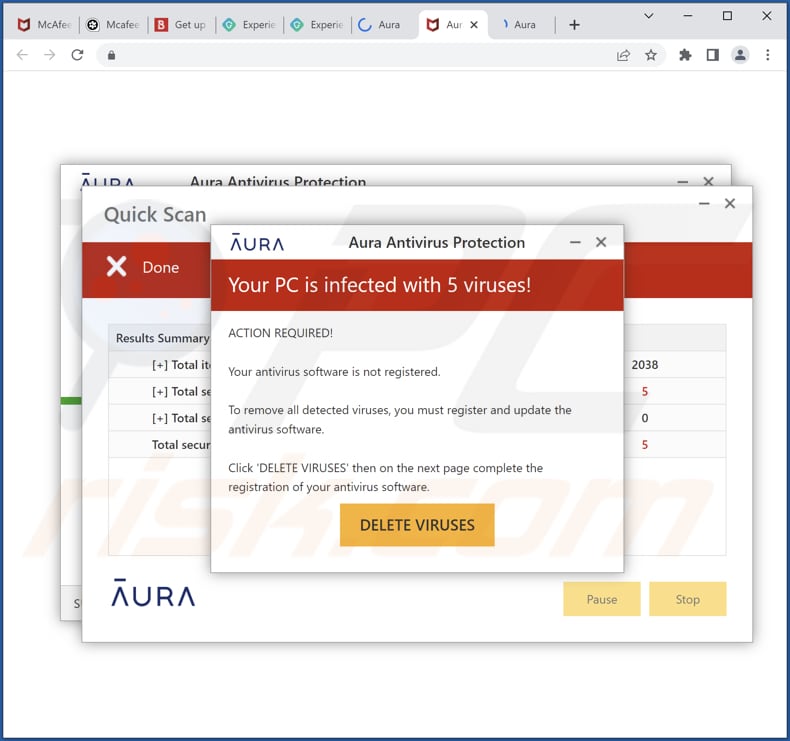Switch to the second Mcafee browser tab
The image size is (790, 741).
(113, 25)
